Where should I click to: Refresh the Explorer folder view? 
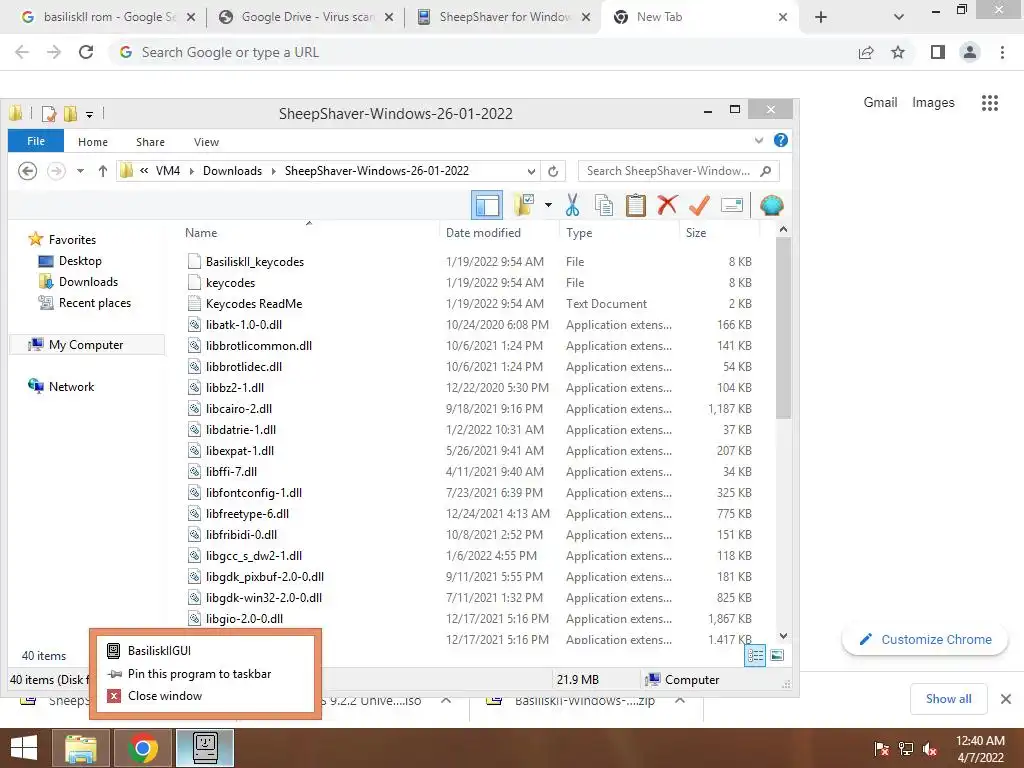click(x=553, y=171)
